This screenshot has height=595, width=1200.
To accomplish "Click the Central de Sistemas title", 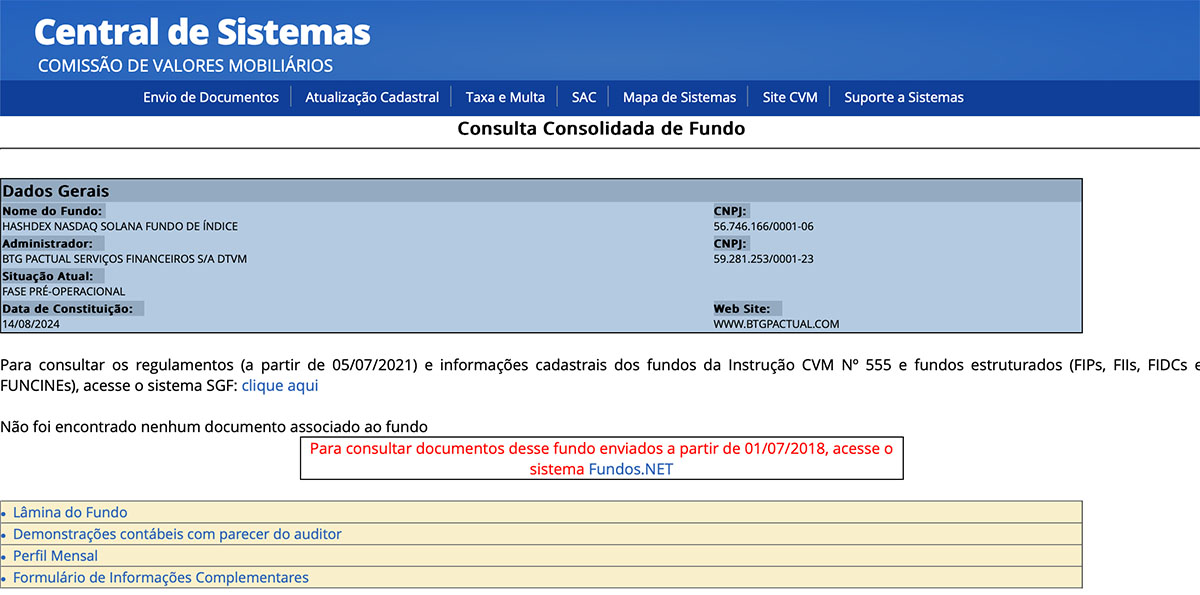I will tap(203, 33).
